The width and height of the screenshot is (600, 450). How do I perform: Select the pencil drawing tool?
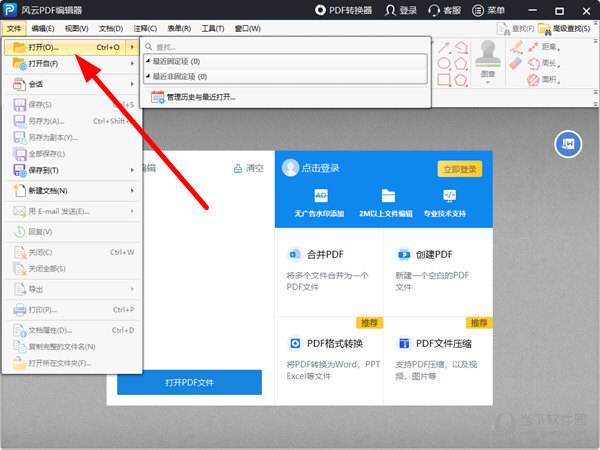coord(516,47)
